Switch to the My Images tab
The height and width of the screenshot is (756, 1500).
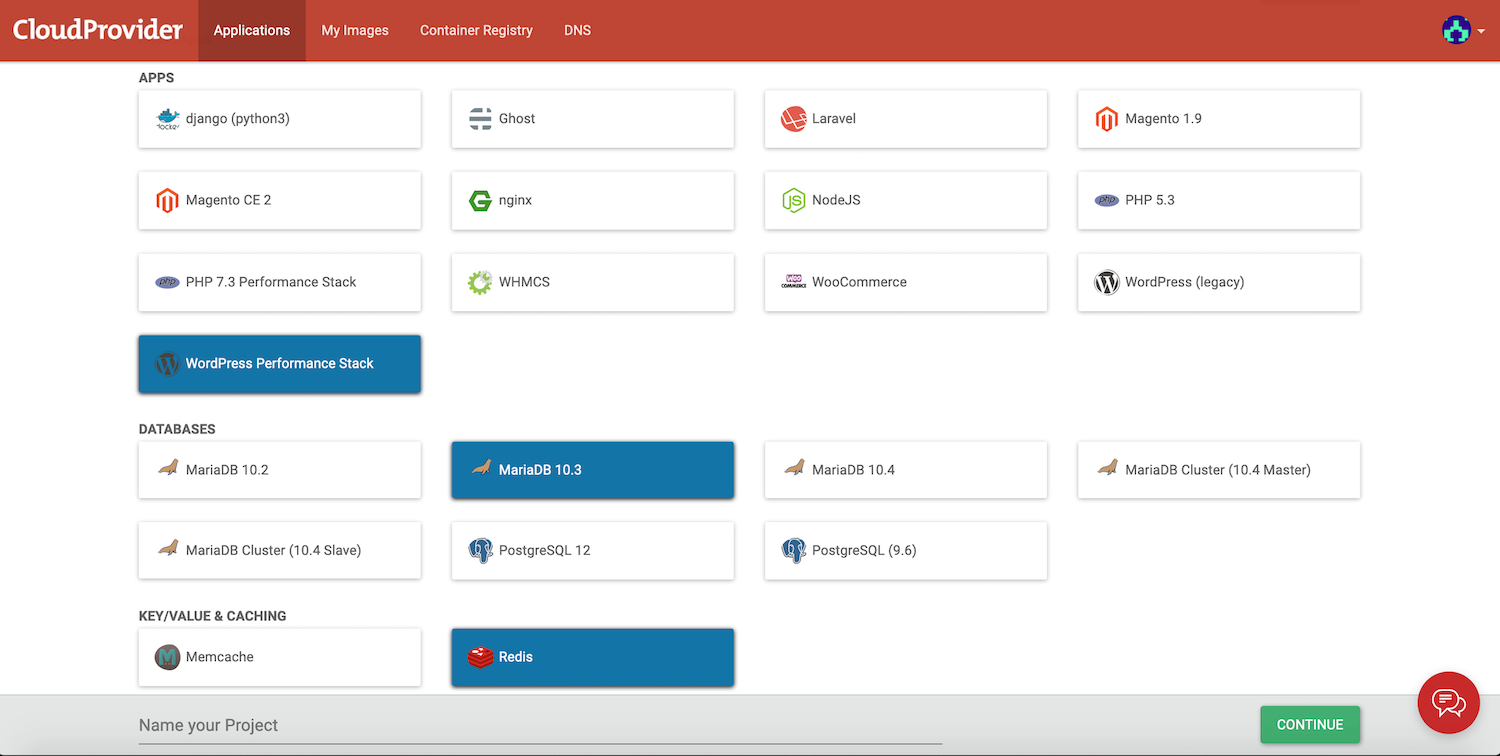354,31
